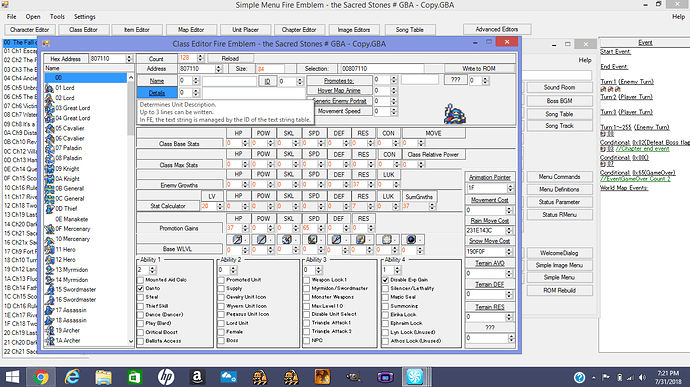Image resolution: width=690 pixels, height=387 pixels.
Task: Click the Movement Speed stepper arrows
Action: pyautogui.click(x=393, y=111)
